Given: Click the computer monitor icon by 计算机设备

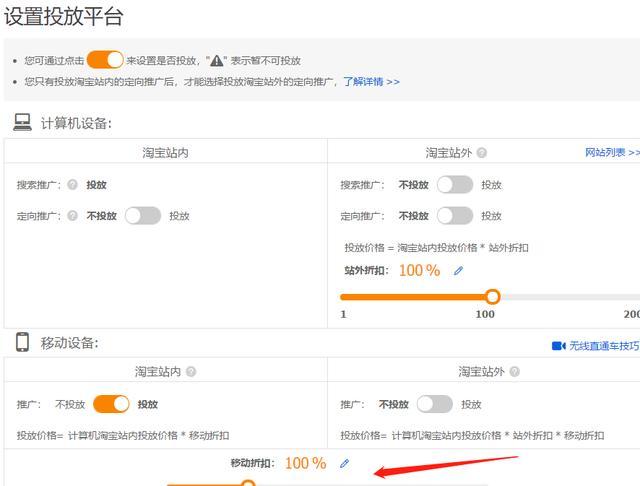Looking at the screenshot, I should 22,123.
